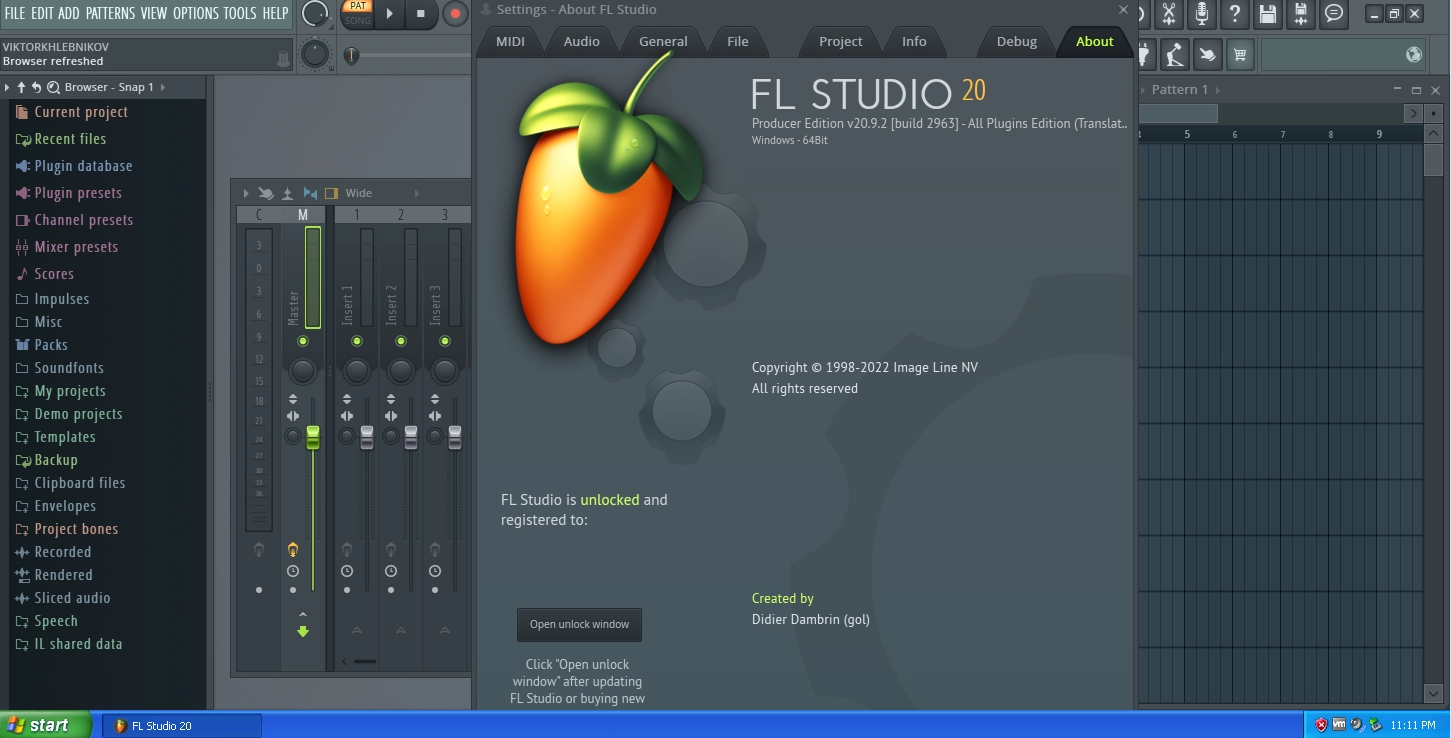
Task: Toggle PAT/SONG mode switch
Action: click(357, 13)
